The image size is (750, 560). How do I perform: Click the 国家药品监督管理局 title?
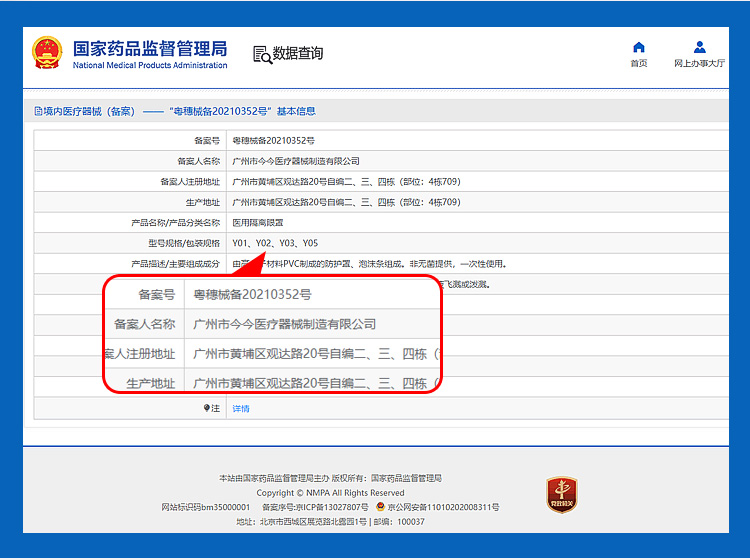pyautogui.click(x=150, y=49)
